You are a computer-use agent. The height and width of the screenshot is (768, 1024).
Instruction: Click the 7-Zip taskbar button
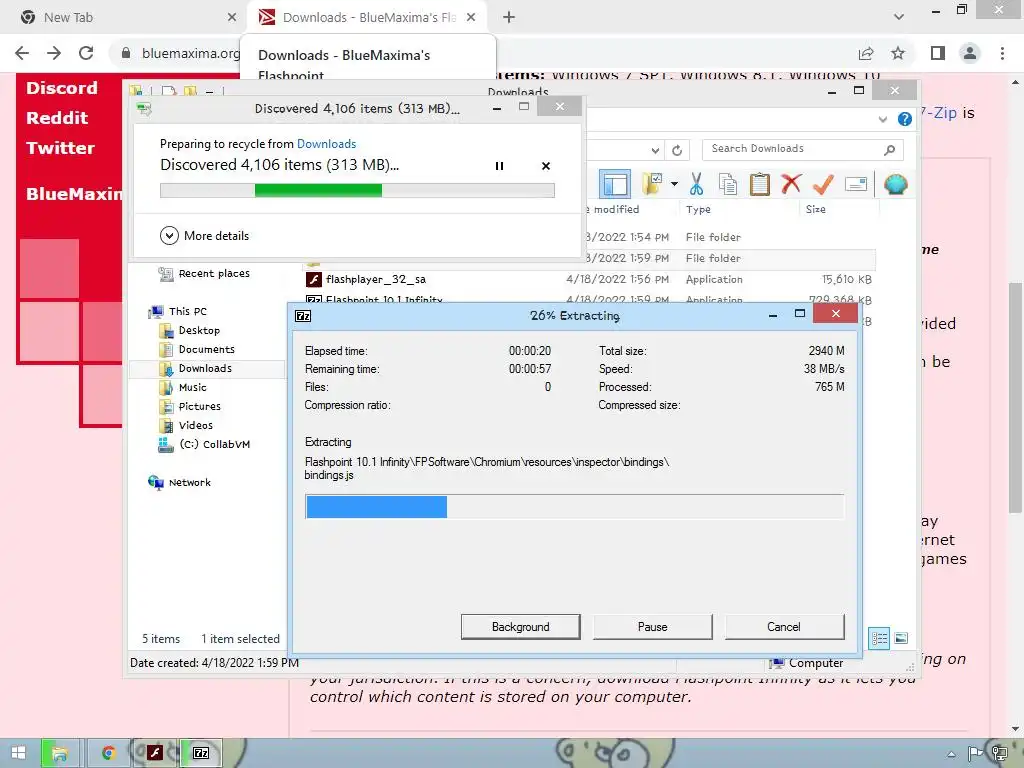pos(201,753)
